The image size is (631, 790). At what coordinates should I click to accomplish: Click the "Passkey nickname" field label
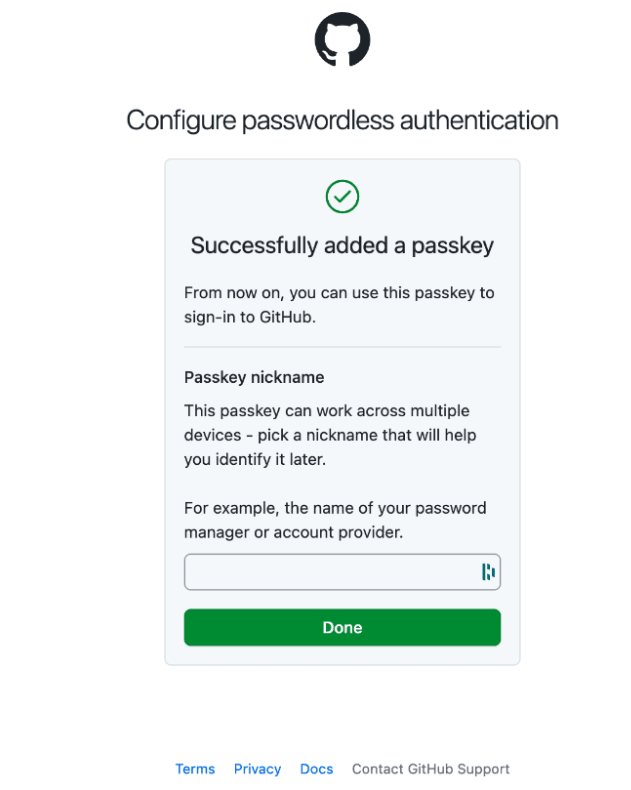click(x=254, y=377)
